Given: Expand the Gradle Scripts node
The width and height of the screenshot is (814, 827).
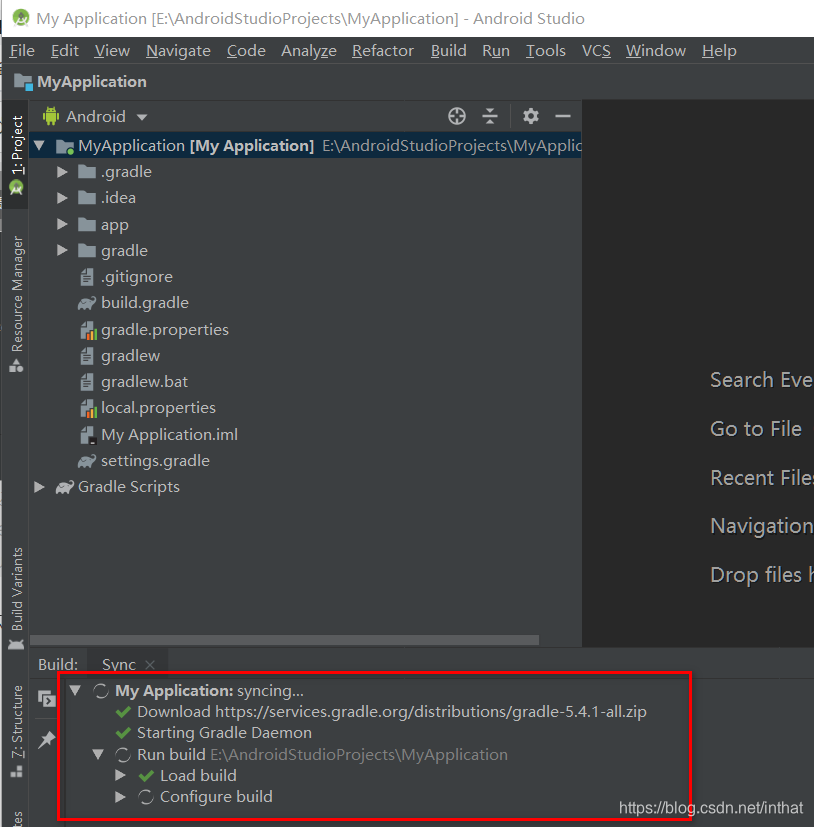Looking at the screenshot, I should (40, 487).
